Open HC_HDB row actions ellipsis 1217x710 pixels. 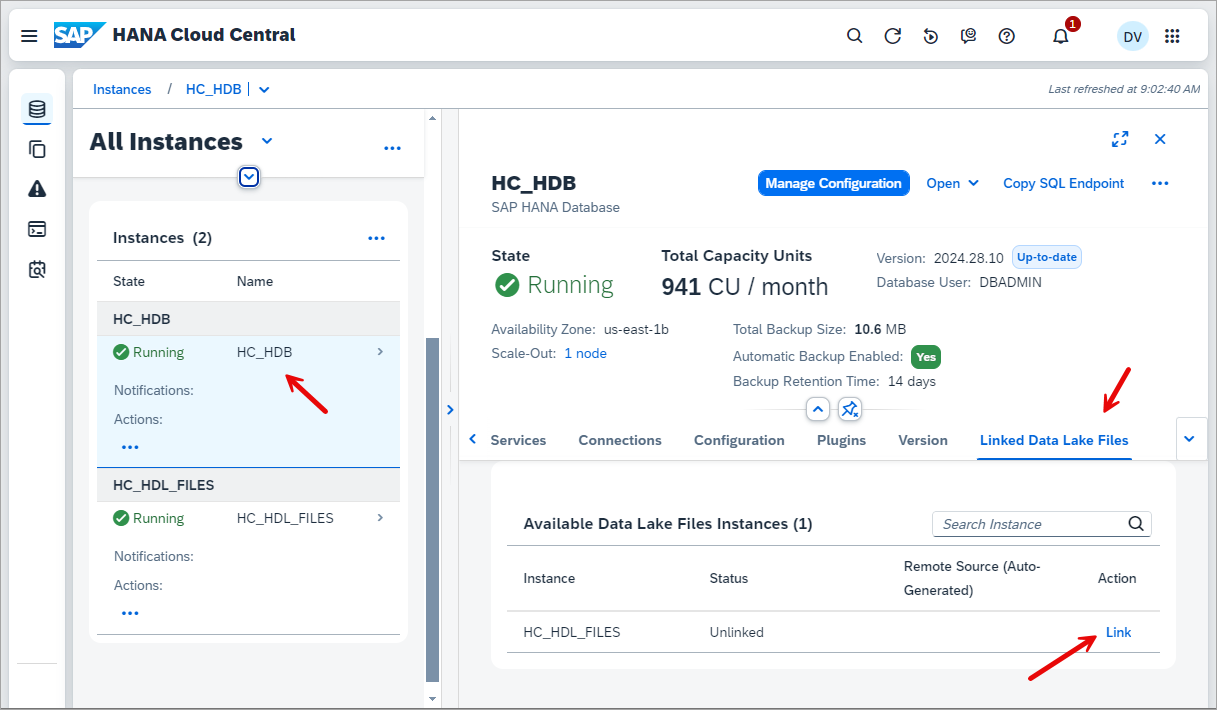130,447
